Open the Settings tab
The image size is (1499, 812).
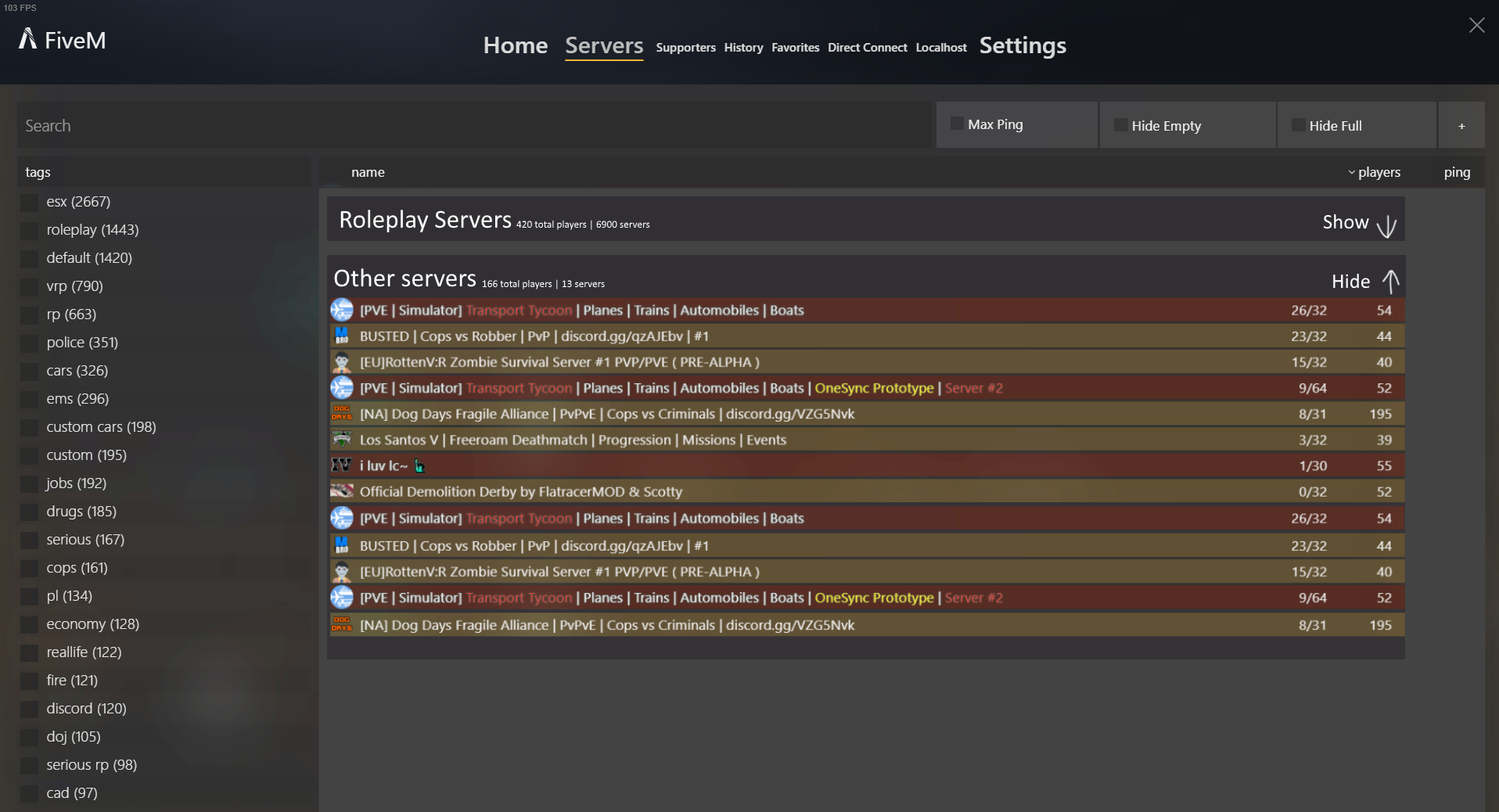click(x=1022, y=45)
